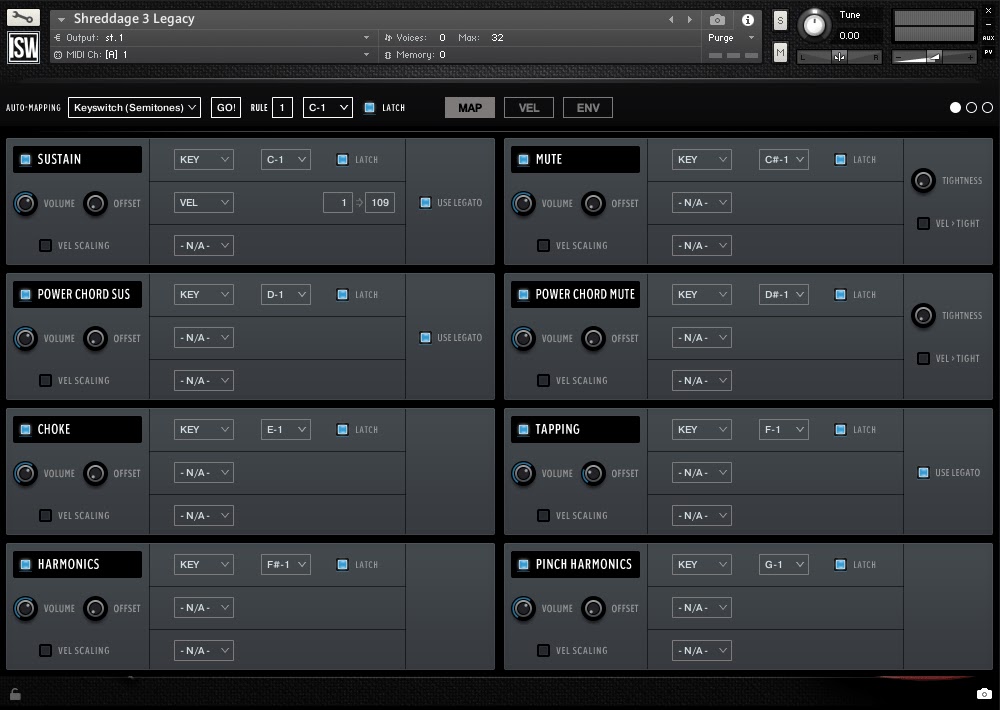
Task: Enable Vel Scaling for Sustain
Action: [x=45, y=246]
